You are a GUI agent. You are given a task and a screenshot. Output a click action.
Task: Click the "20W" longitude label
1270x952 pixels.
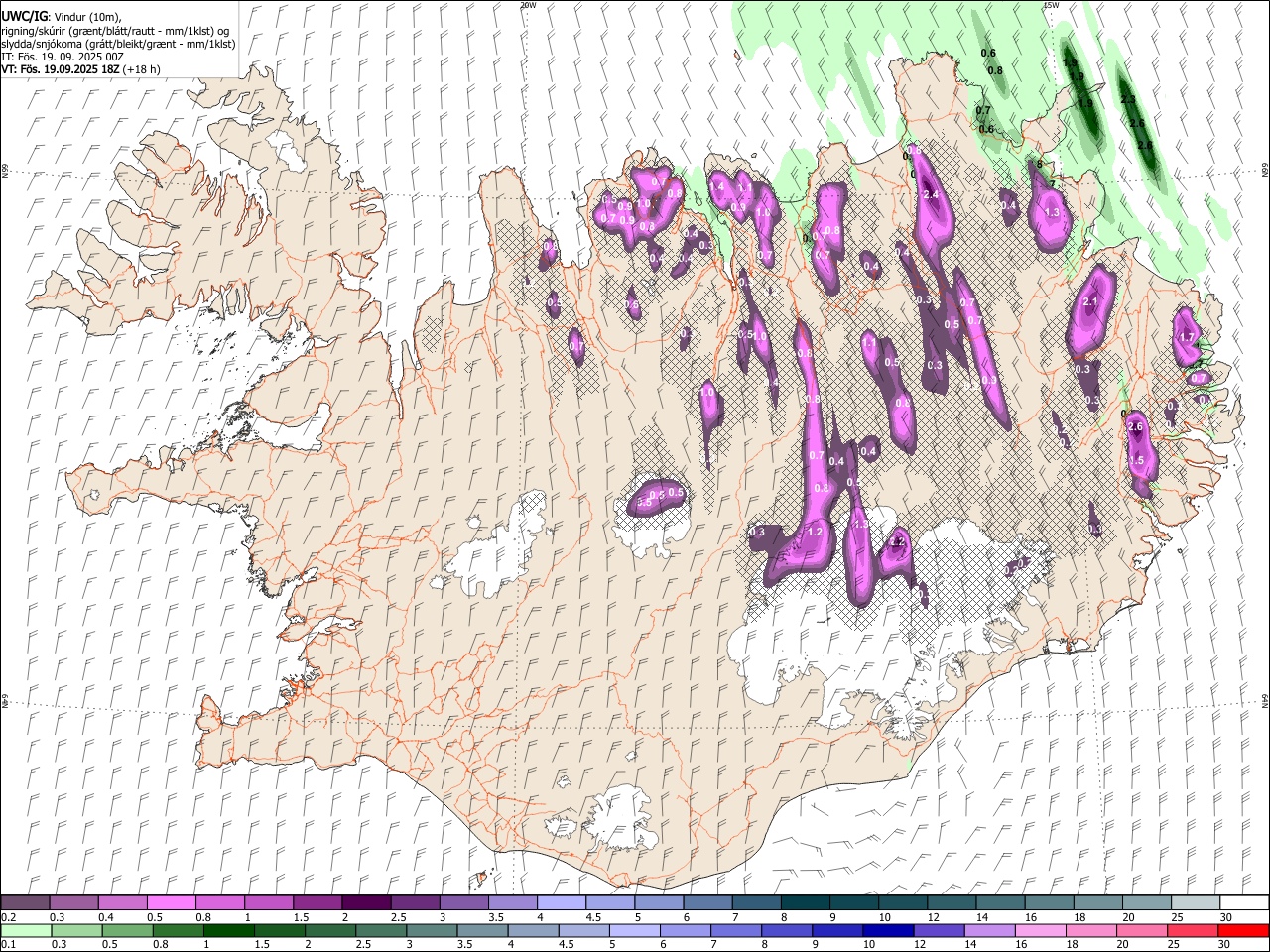pyautogui.click(x=528, y=5)
